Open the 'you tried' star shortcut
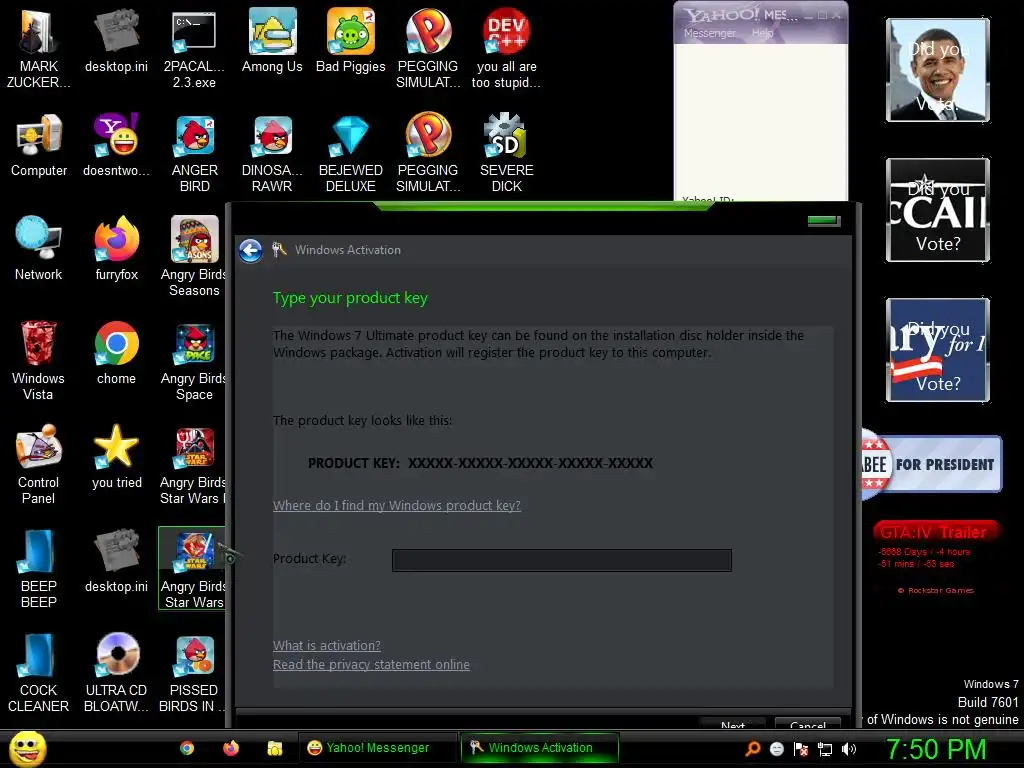The image size is (1024, 768). click(116, 456)
